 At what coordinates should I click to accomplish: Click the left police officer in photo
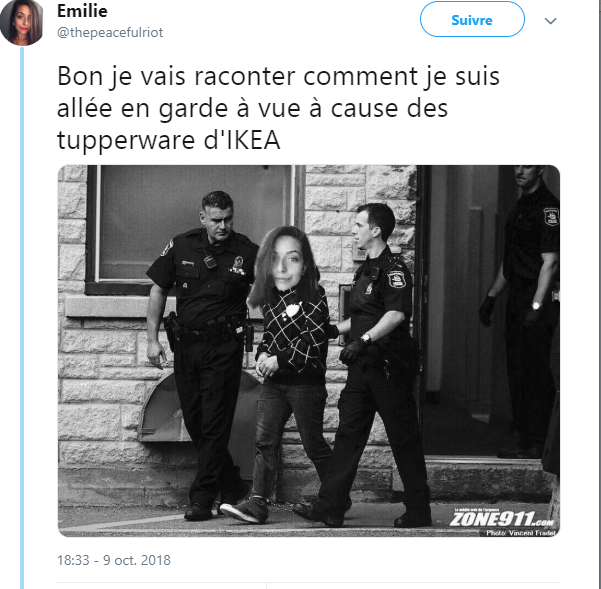203,354
